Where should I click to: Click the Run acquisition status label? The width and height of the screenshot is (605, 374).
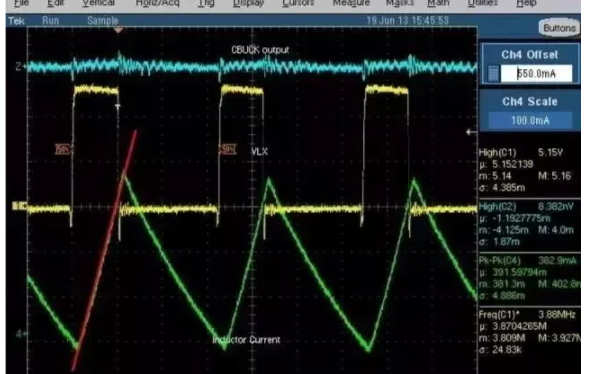coord(51,20)
